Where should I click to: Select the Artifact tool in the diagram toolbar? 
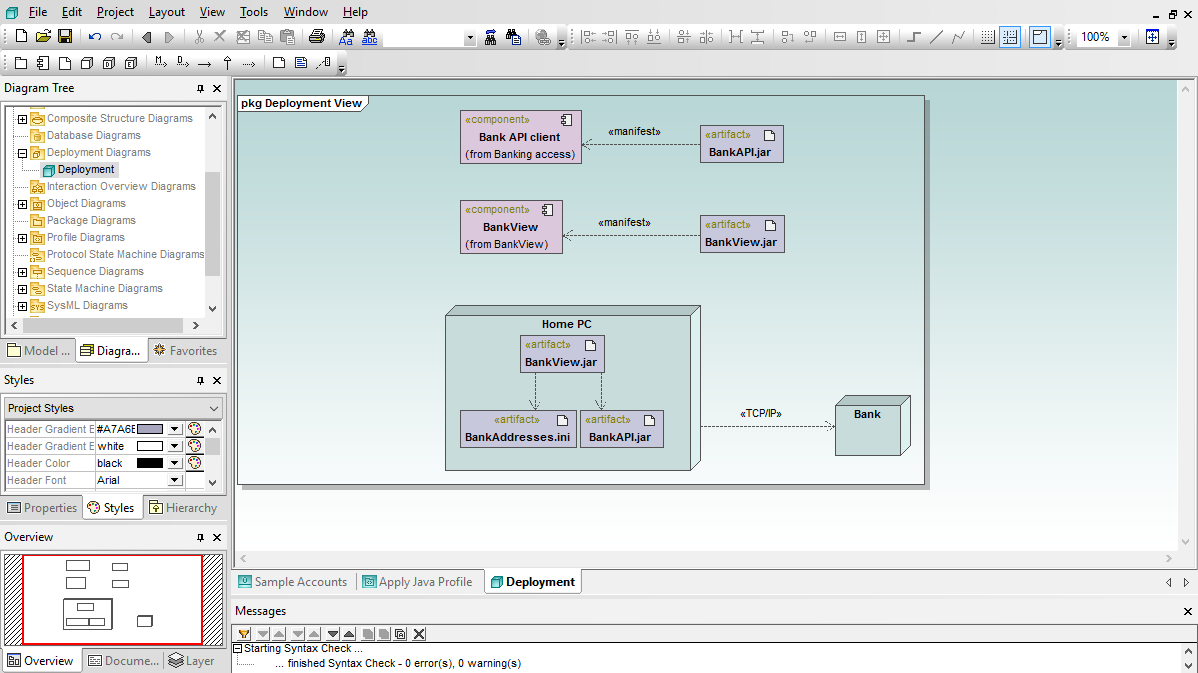coord(65,63)
